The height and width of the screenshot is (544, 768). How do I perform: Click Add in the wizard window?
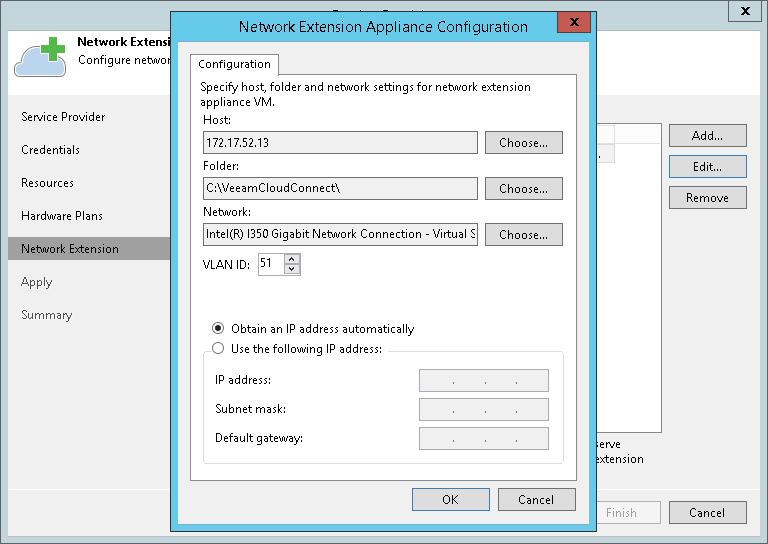click(x=708, y=136)
